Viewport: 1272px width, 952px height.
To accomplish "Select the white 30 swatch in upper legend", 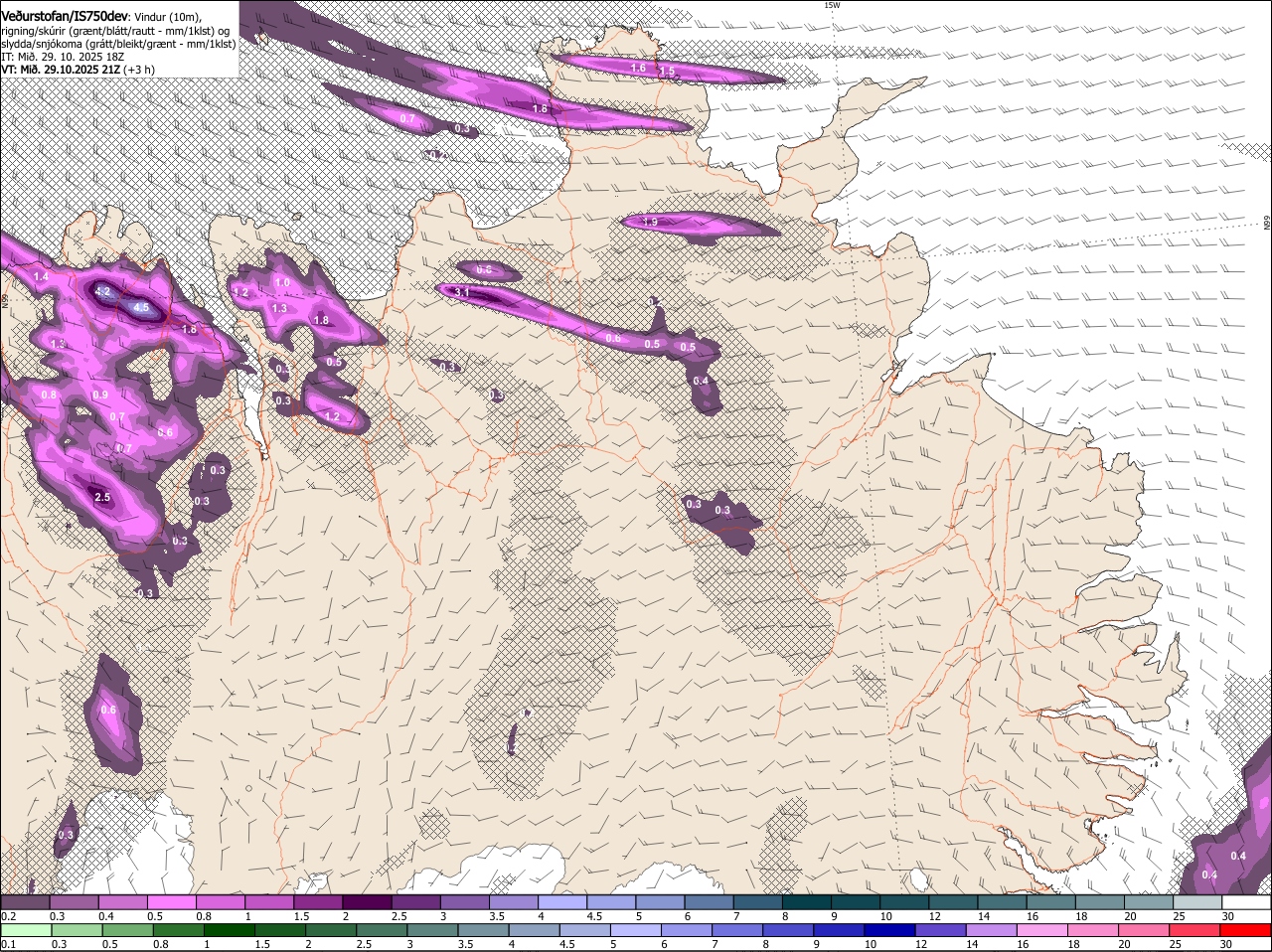I will (x=1245, y=902).
